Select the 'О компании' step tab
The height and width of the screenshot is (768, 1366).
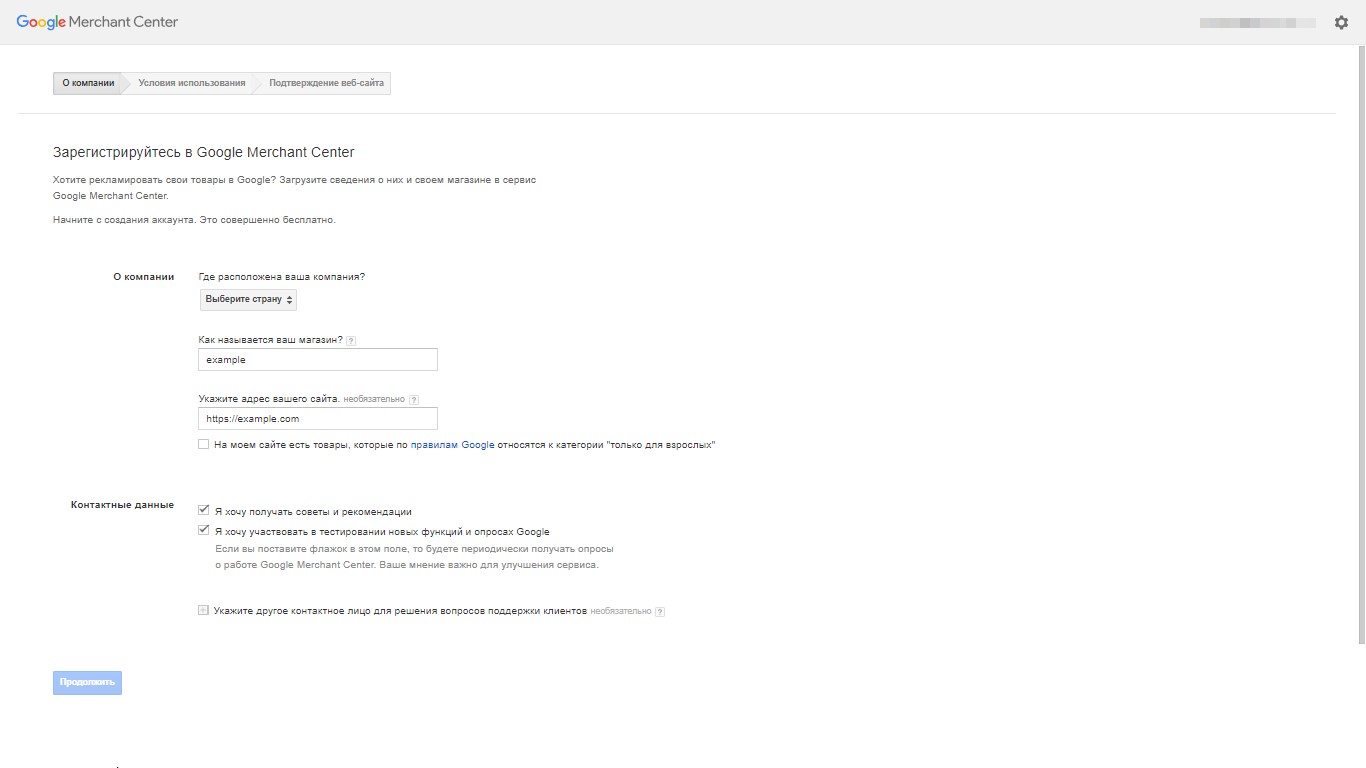pos(88,83)
